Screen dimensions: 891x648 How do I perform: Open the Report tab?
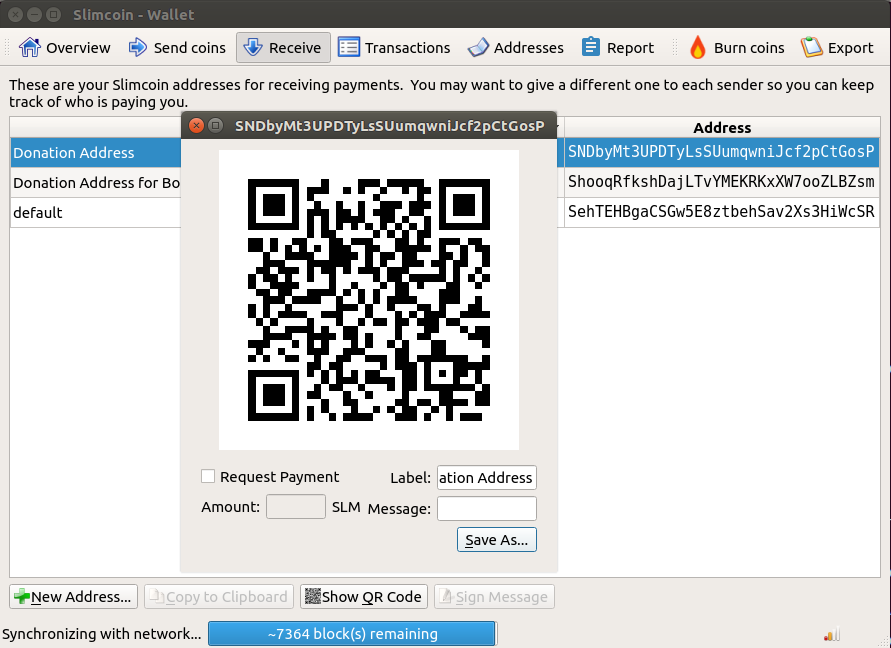point(618,48)
